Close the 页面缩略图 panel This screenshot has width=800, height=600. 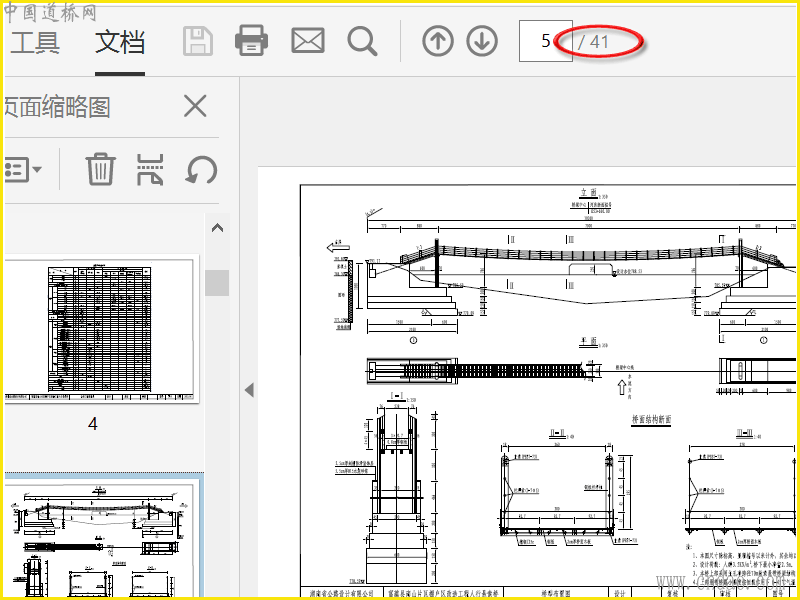195,106
